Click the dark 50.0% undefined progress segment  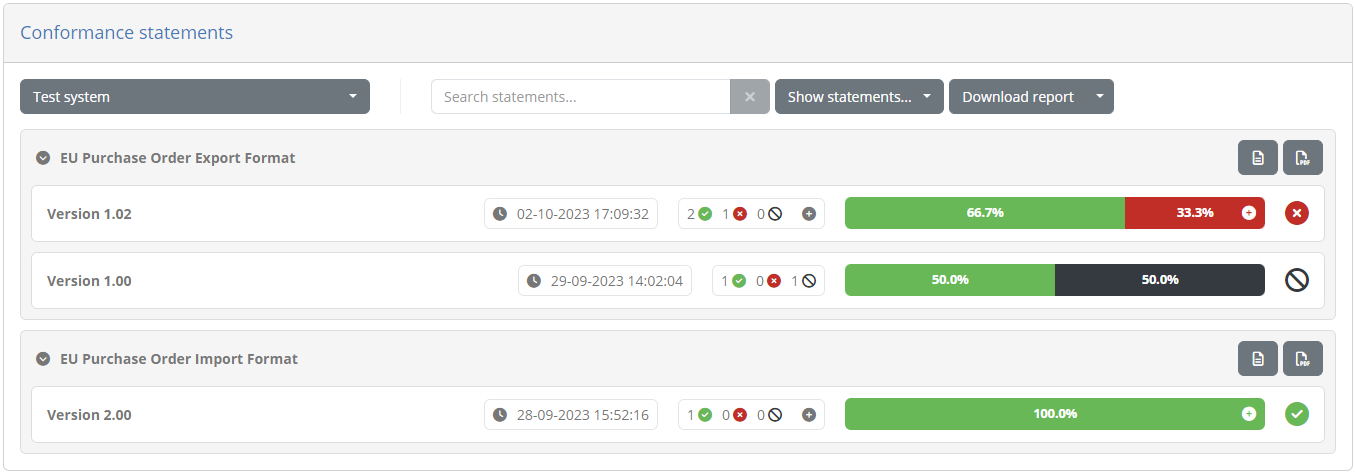(x=1160, y=280)
